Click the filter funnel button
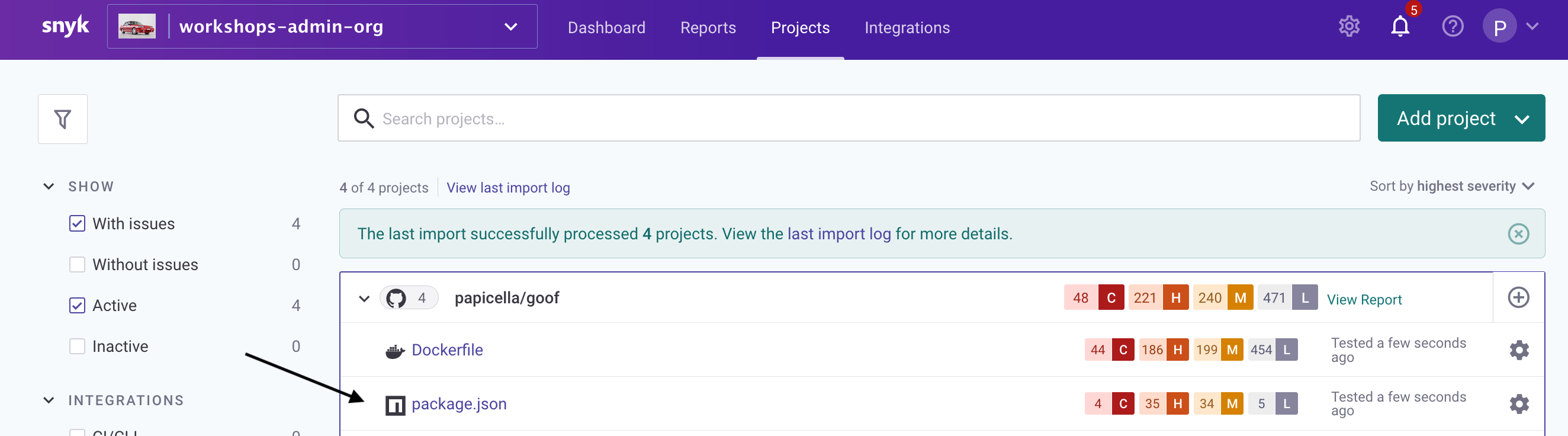1568x436 pixels. click(63, 119)
